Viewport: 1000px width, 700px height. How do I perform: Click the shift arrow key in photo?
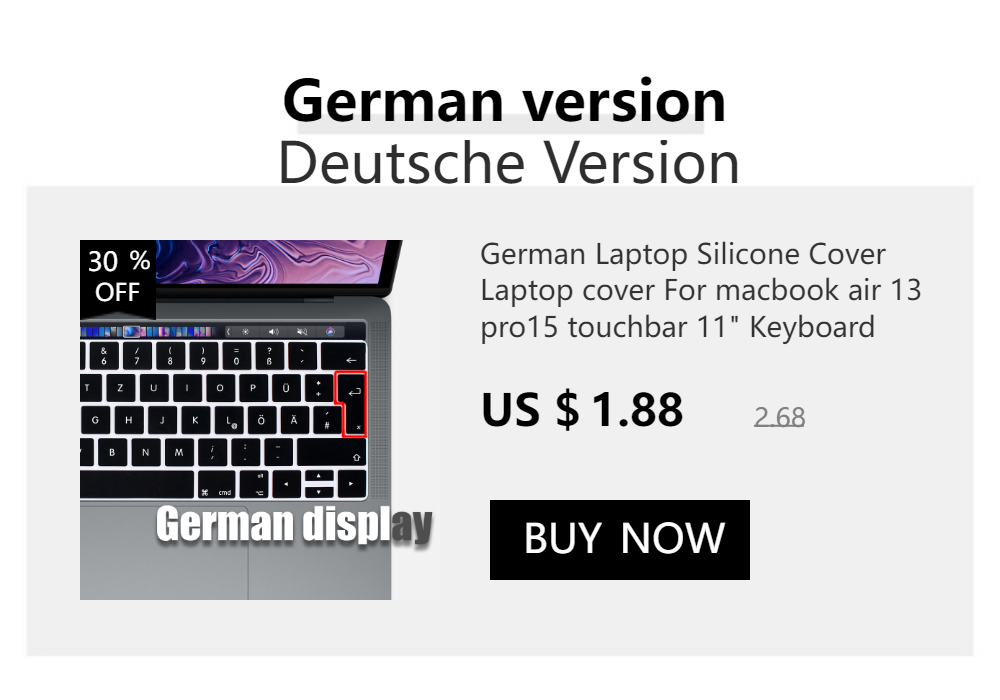coord(332,453)
